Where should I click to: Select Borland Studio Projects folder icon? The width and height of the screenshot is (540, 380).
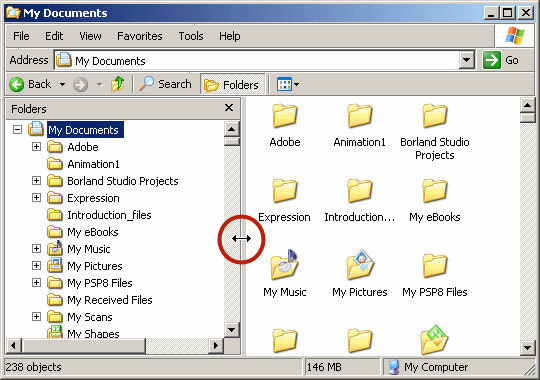pos(435,116)
